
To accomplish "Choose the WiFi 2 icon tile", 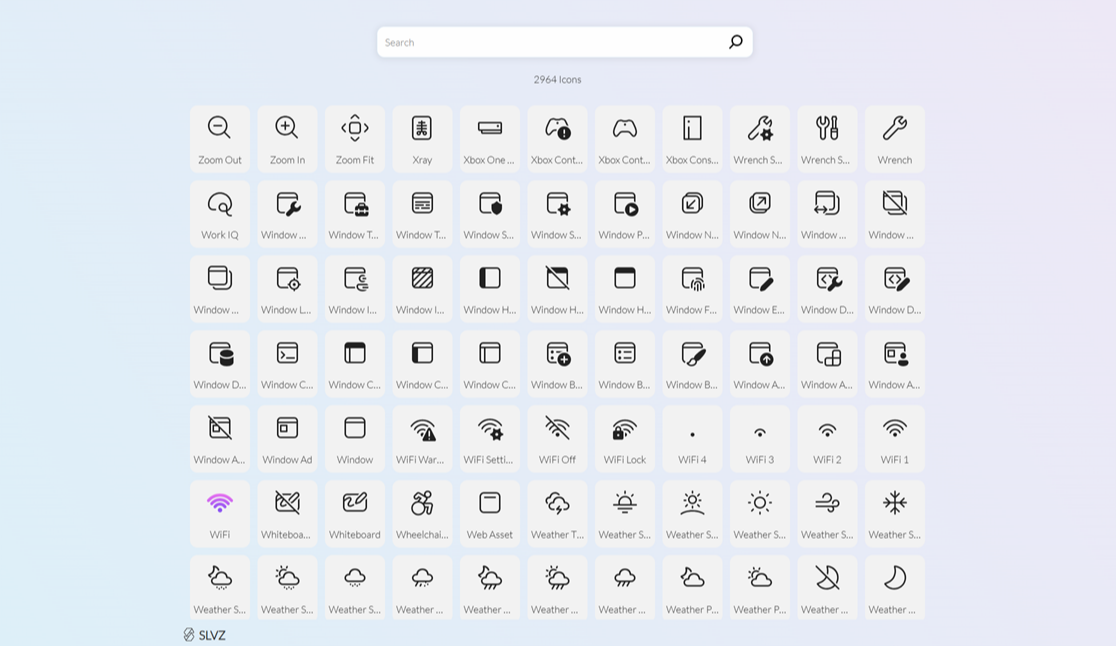I will [x=827, y=438].
